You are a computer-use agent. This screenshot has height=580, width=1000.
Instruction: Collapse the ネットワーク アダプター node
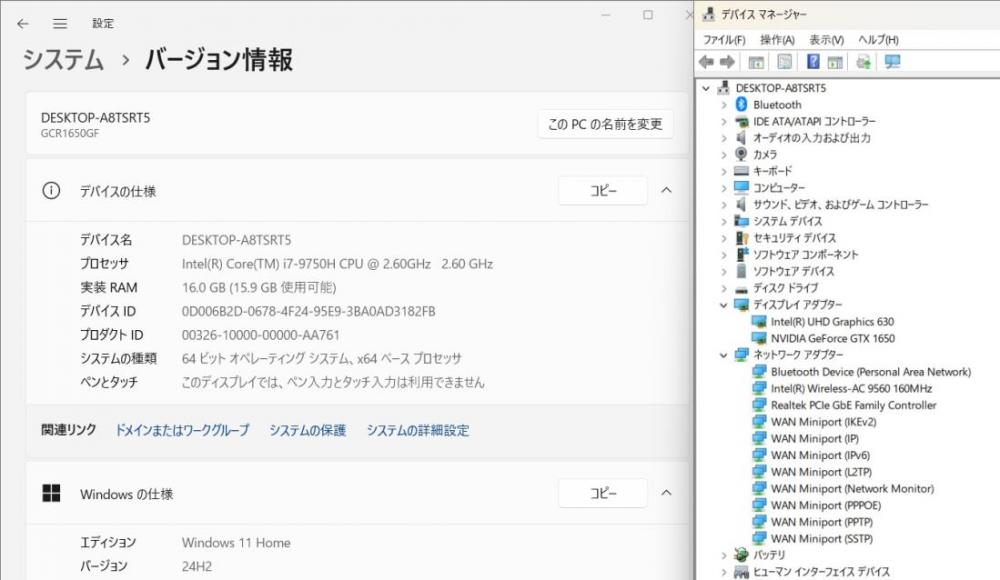pyautogui.click(x=724, y=355)
